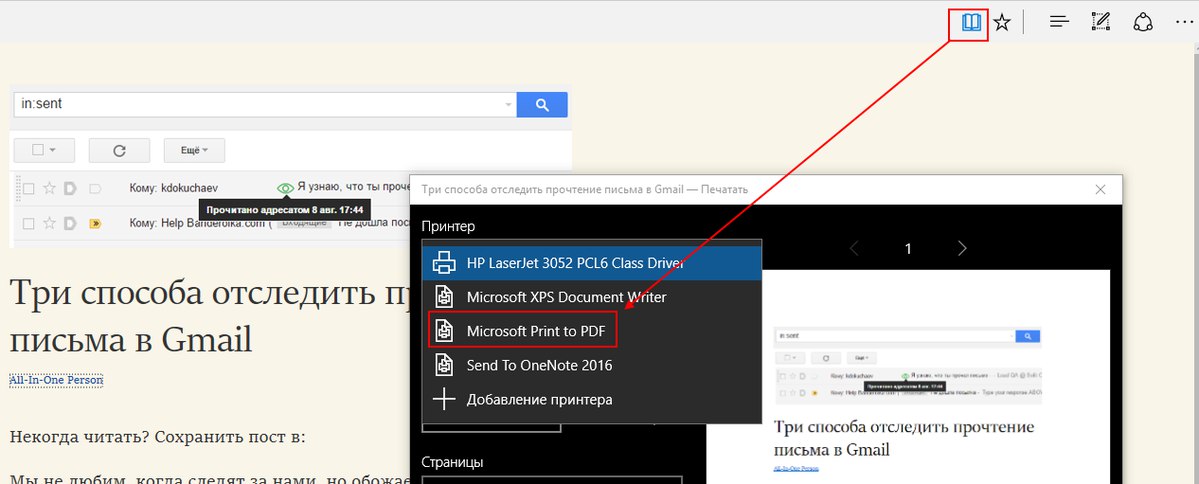This screenshot has width=1199, height=484.
Task: Tick checkbox of 'Кому: Help Banderolka.com' row
Action: pos(28,223)
